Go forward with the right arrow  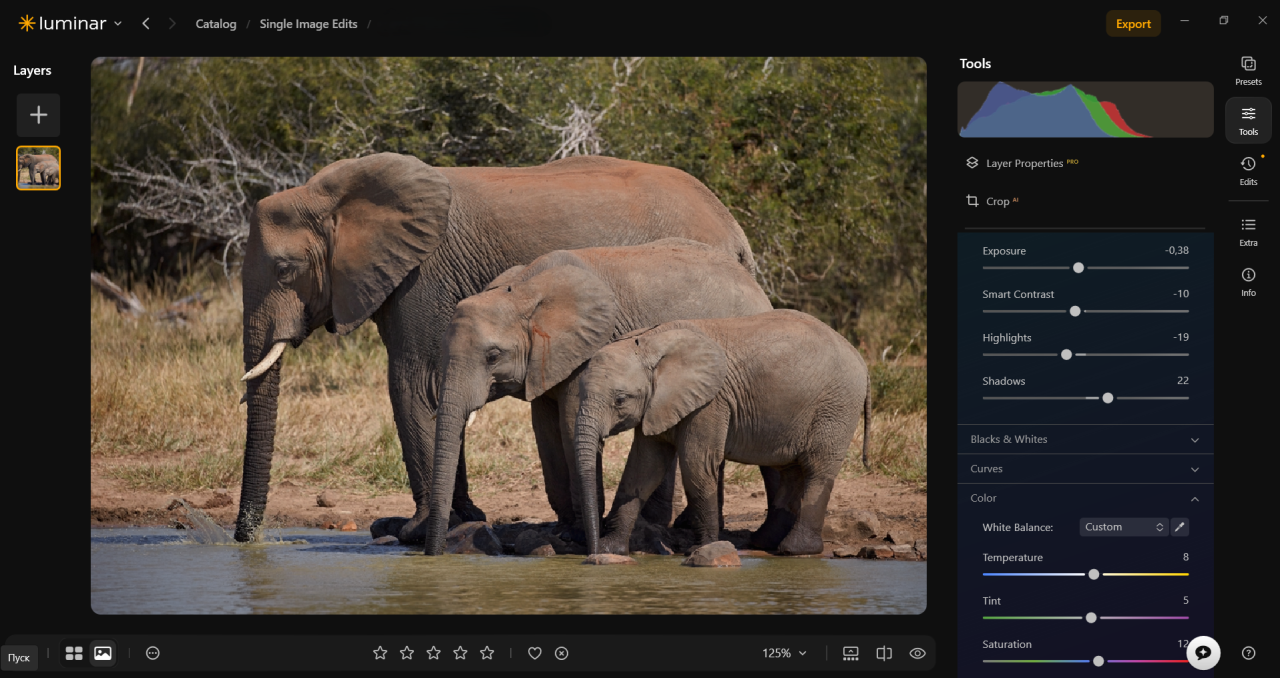(x=172, y=23)
